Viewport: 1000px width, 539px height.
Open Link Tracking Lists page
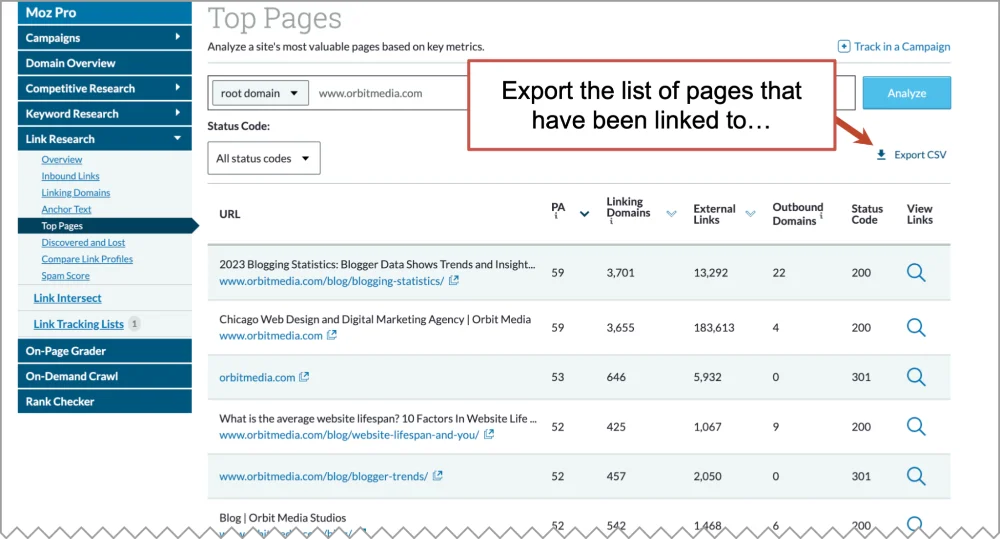click(x=78, y=324)
